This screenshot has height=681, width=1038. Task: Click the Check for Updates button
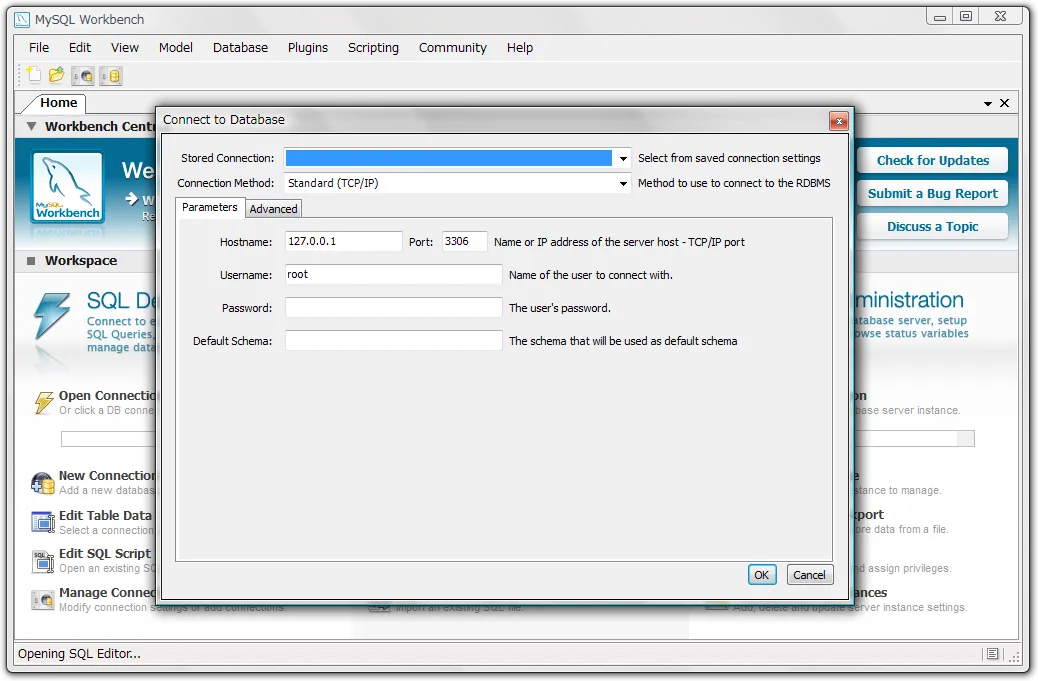932,160
